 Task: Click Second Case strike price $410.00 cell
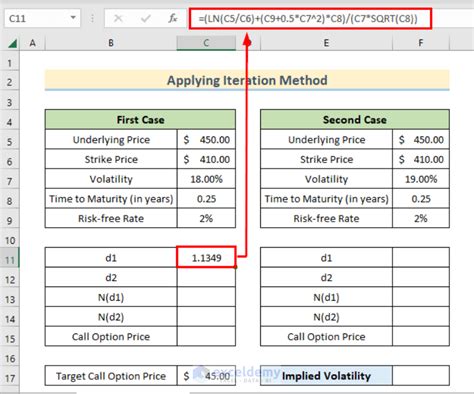click(x=421, y=159)
